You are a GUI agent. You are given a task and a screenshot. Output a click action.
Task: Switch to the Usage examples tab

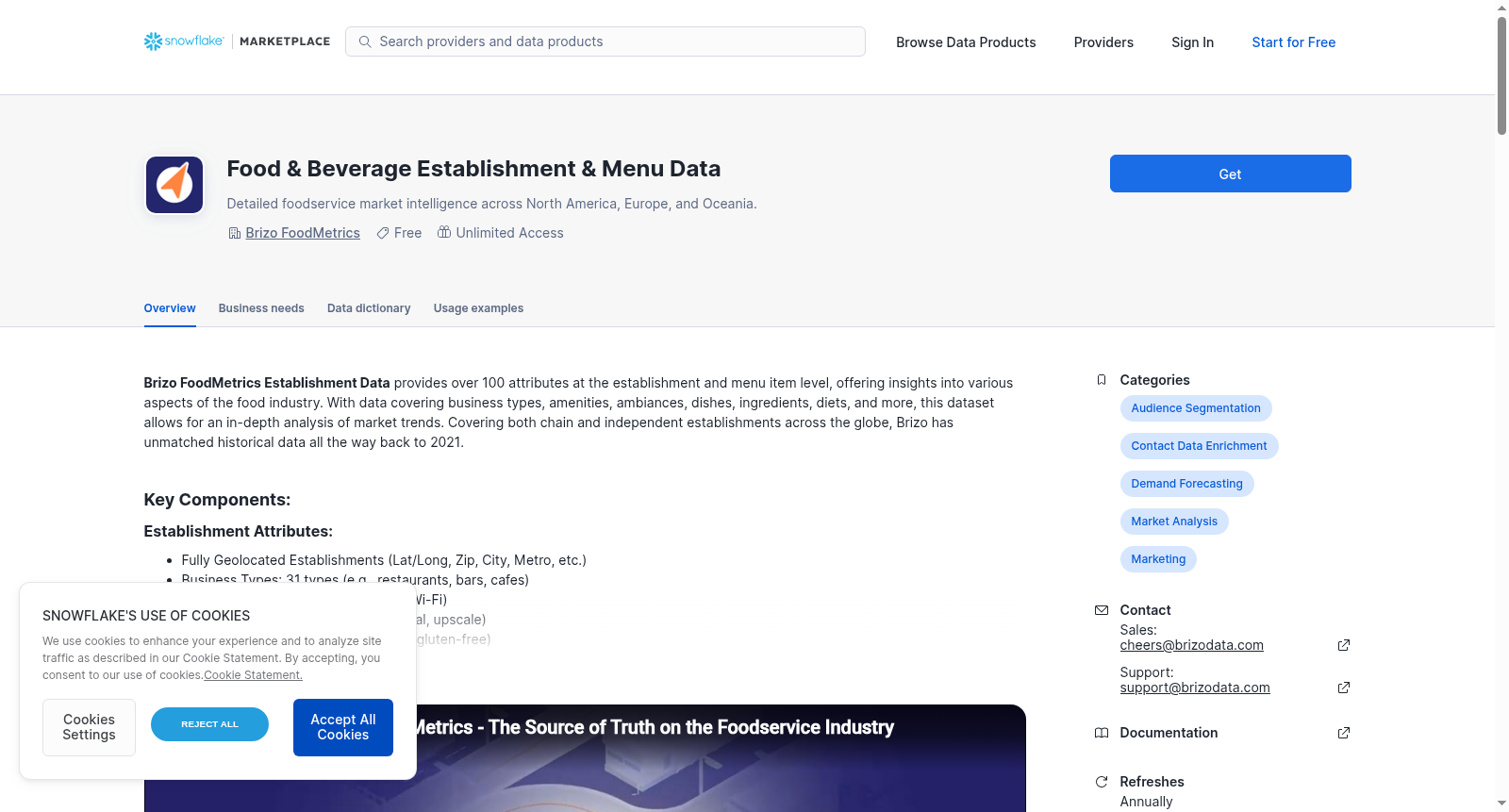click(x=478, y=308)
